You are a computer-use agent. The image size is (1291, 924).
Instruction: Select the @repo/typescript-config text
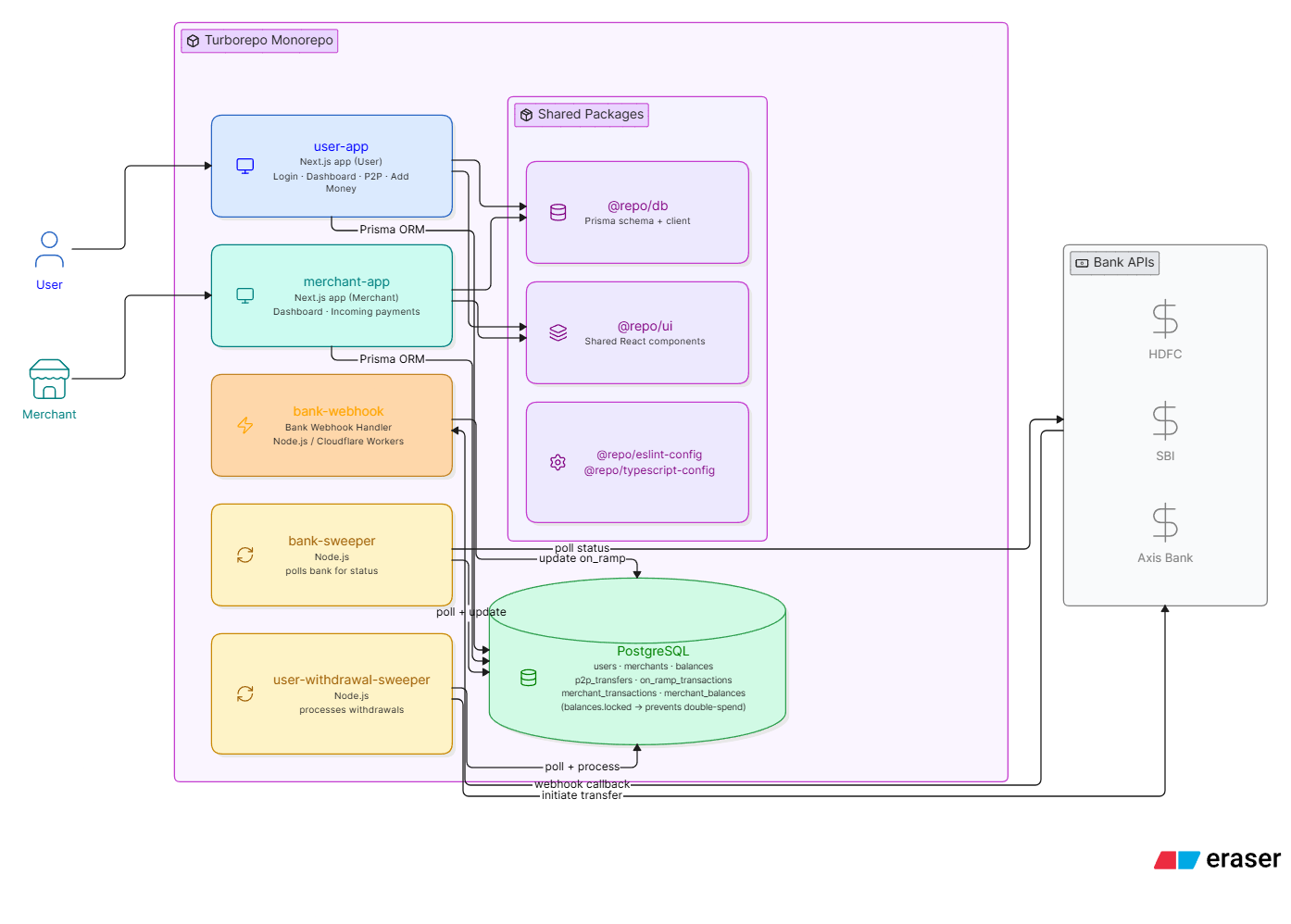649,470
